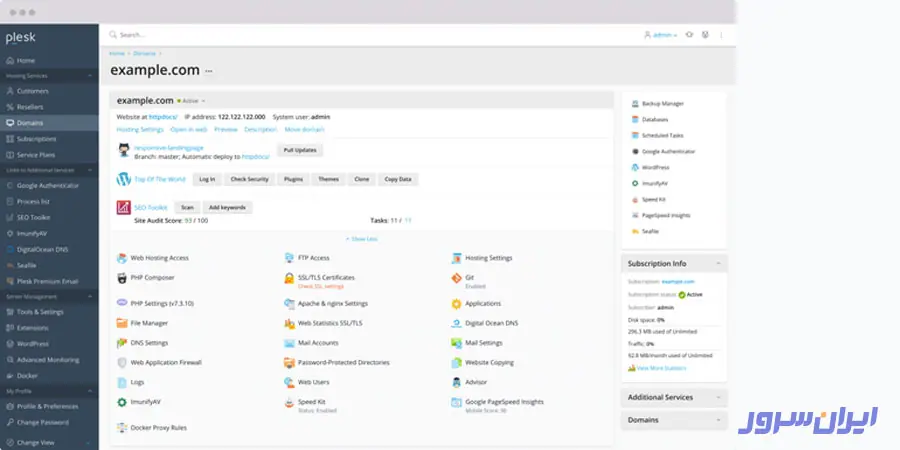
Task: Open the Change View menu
Action: [x=49, y=443]
